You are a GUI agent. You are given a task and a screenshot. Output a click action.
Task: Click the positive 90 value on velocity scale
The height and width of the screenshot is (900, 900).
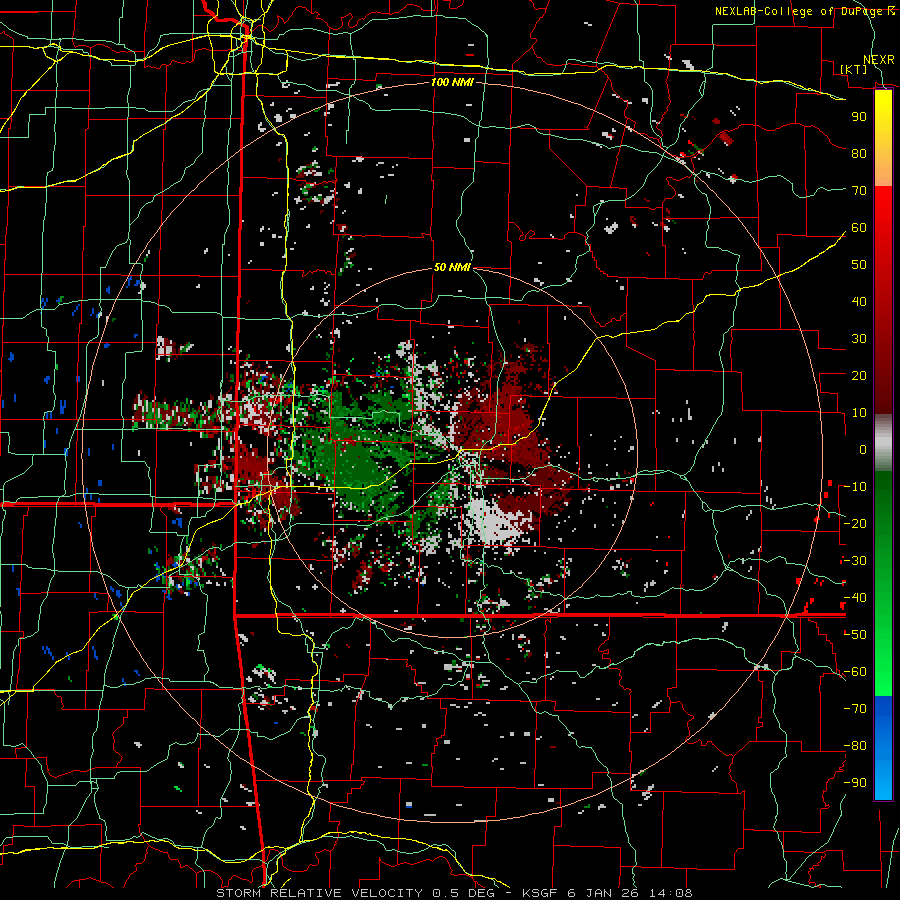859,117
